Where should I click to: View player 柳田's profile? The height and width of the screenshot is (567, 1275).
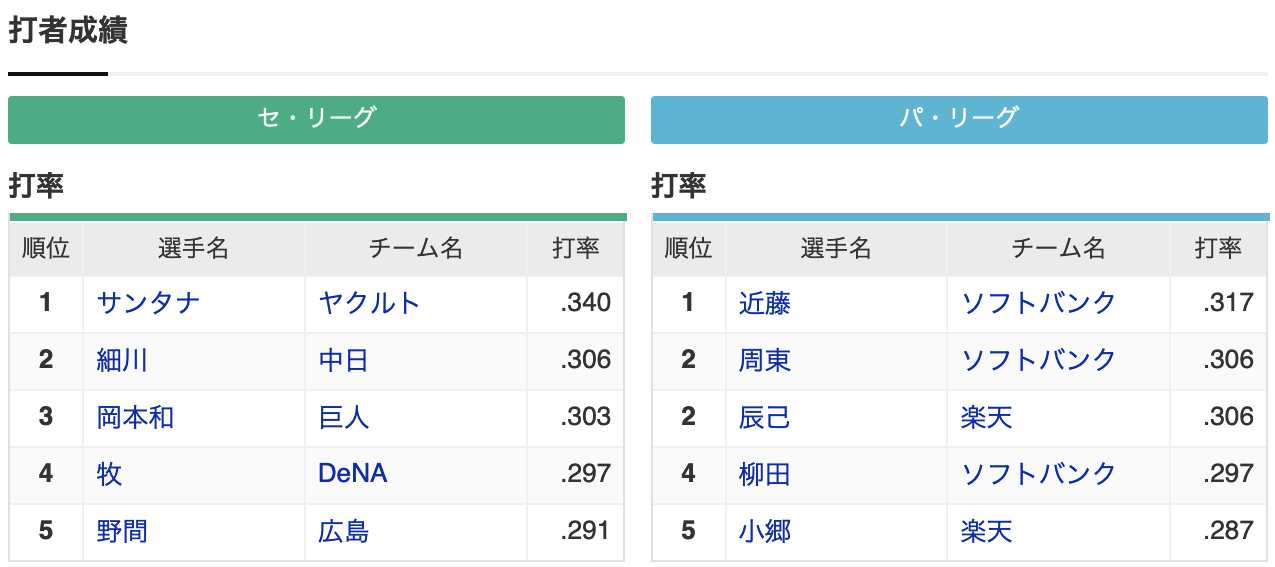tap(765, 474)
